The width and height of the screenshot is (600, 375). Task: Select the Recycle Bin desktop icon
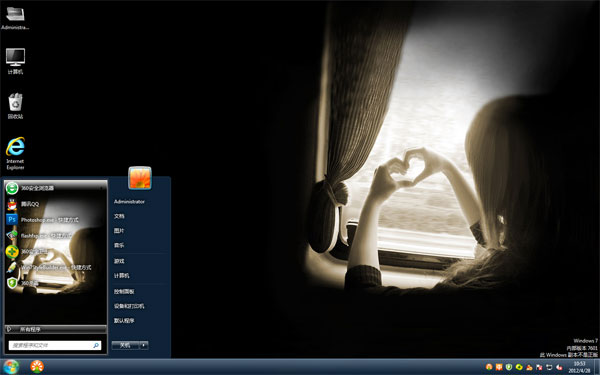[x=15, y=106]
